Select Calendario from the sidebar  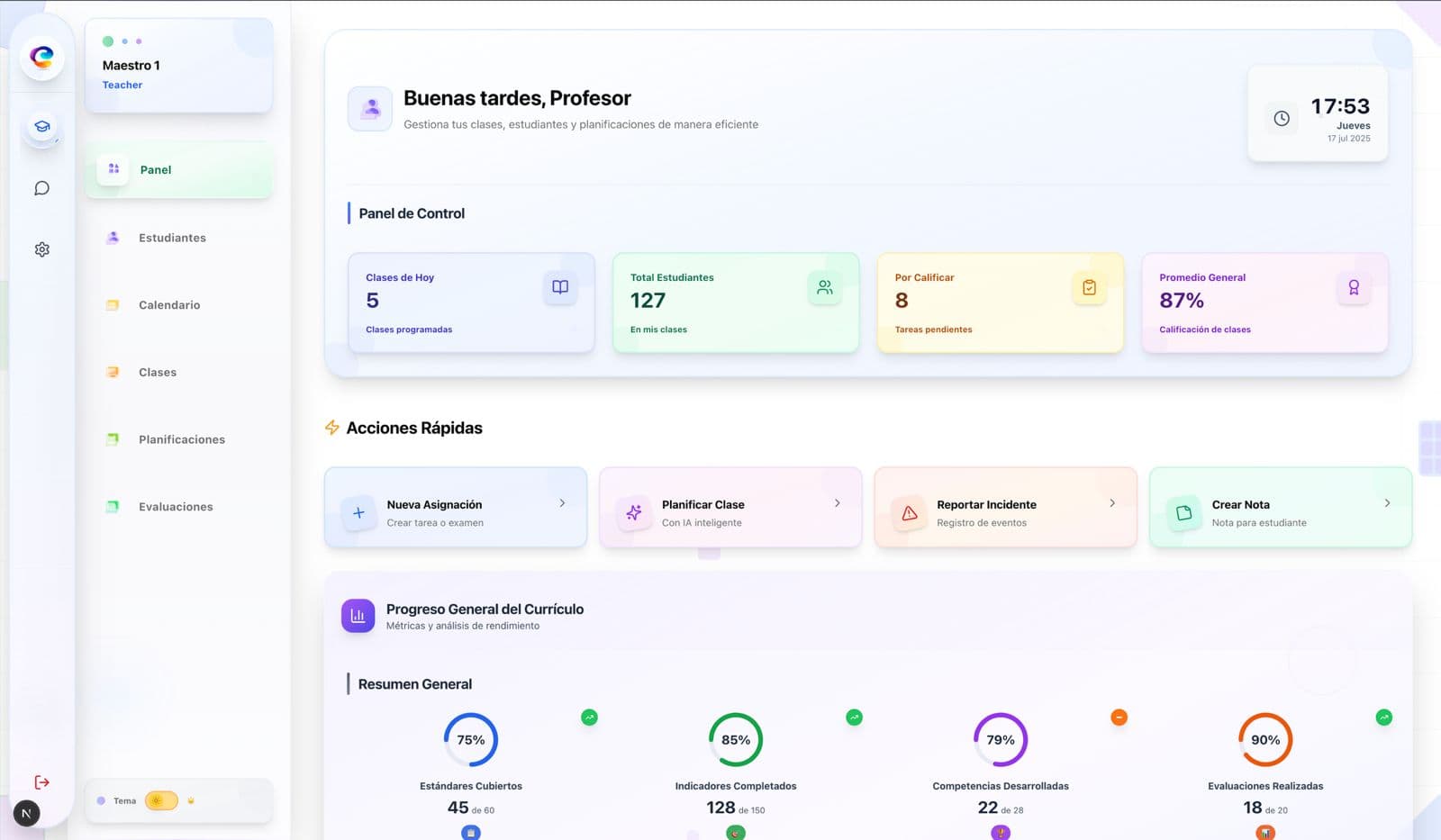pos(169,305)
